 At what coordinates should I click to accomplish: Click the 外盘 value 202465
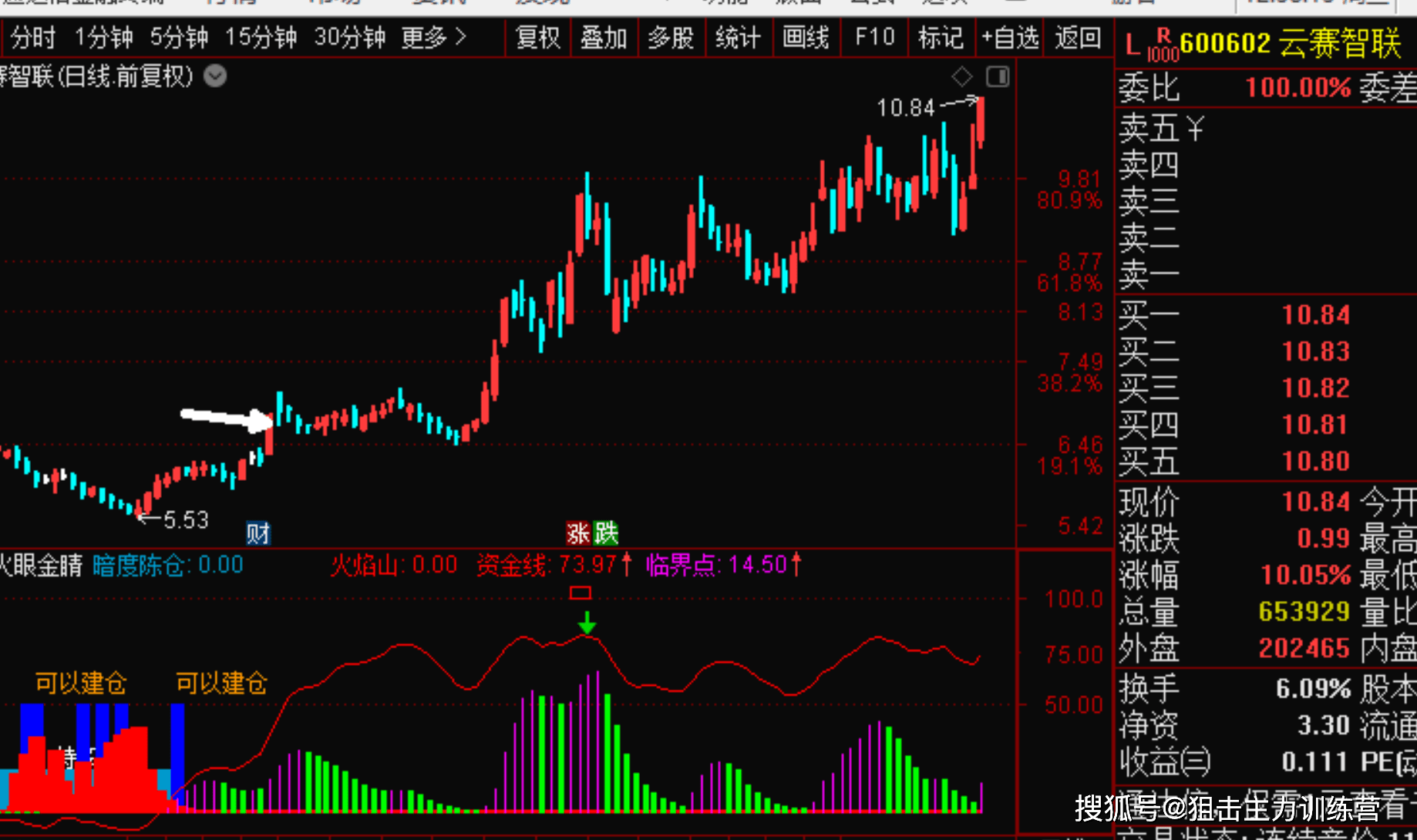[1304, 648]
